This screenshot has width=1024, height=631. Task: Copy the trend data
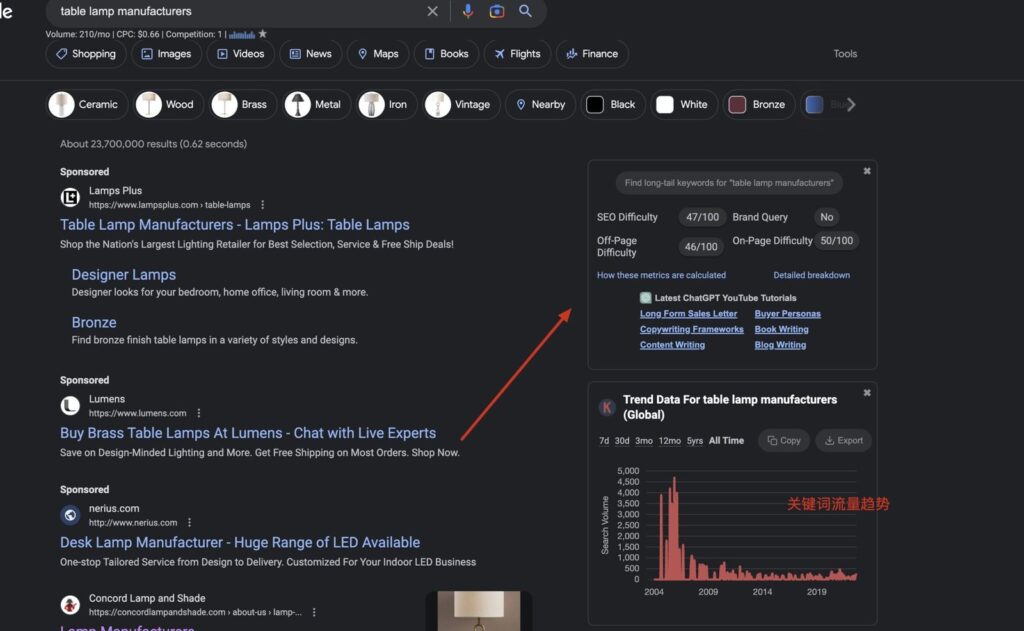[x=784, y=441]
